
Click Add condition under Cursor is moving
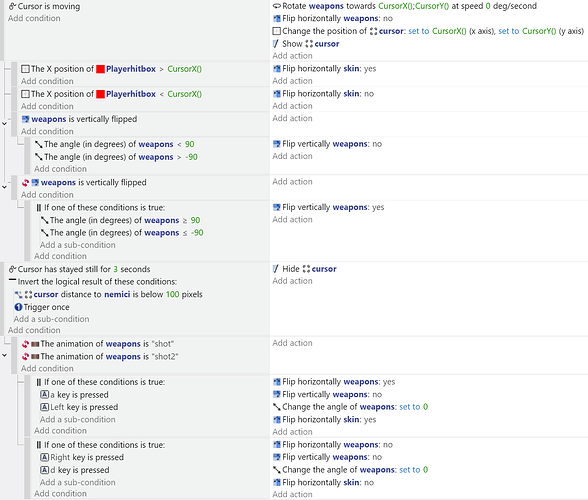[34, 18]
